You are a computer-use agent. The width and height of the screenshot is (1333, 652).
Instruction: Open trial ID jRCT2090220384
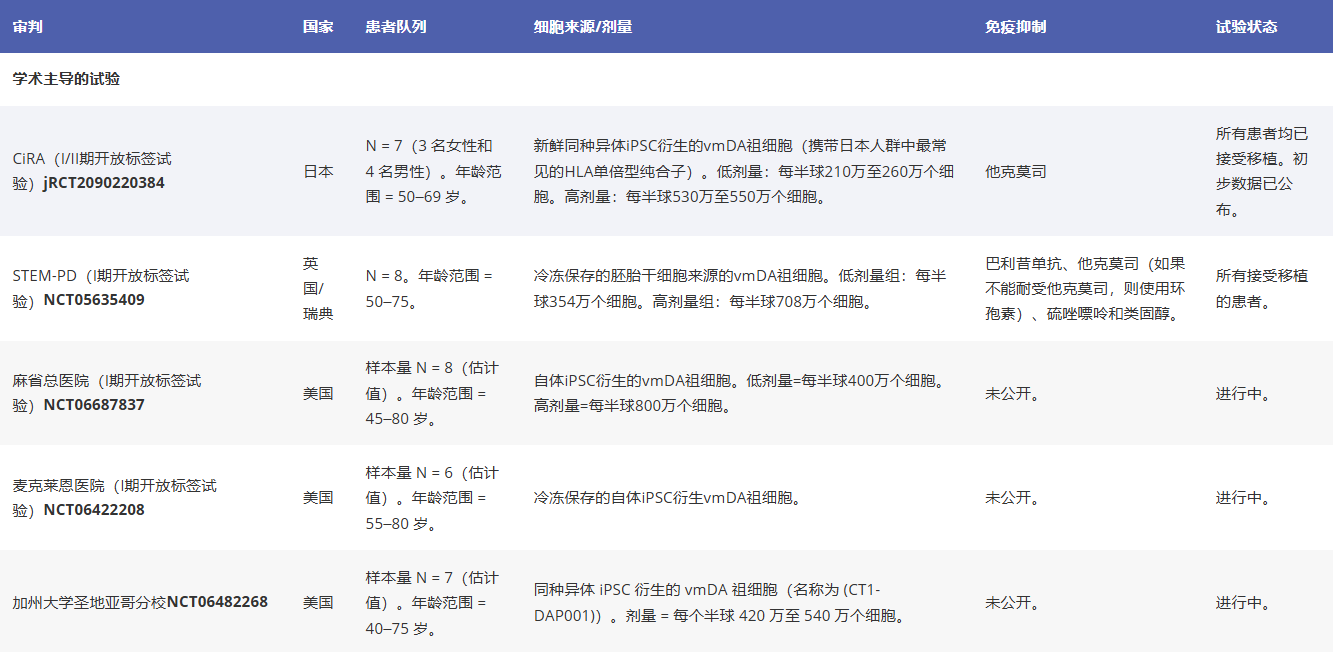point(104,184)
